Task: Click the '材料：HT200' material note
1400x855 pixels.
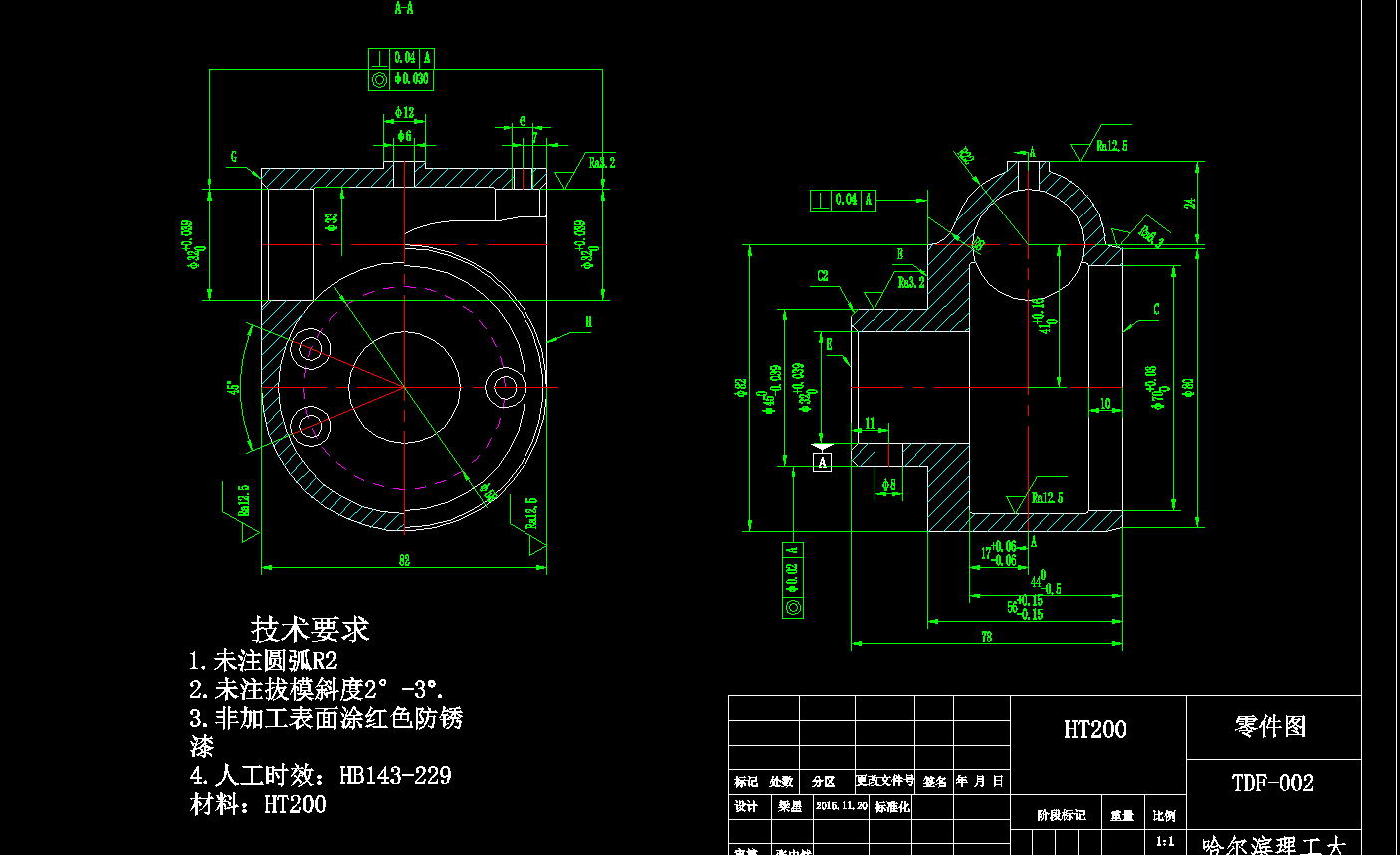Action: (x=258, y=804)
